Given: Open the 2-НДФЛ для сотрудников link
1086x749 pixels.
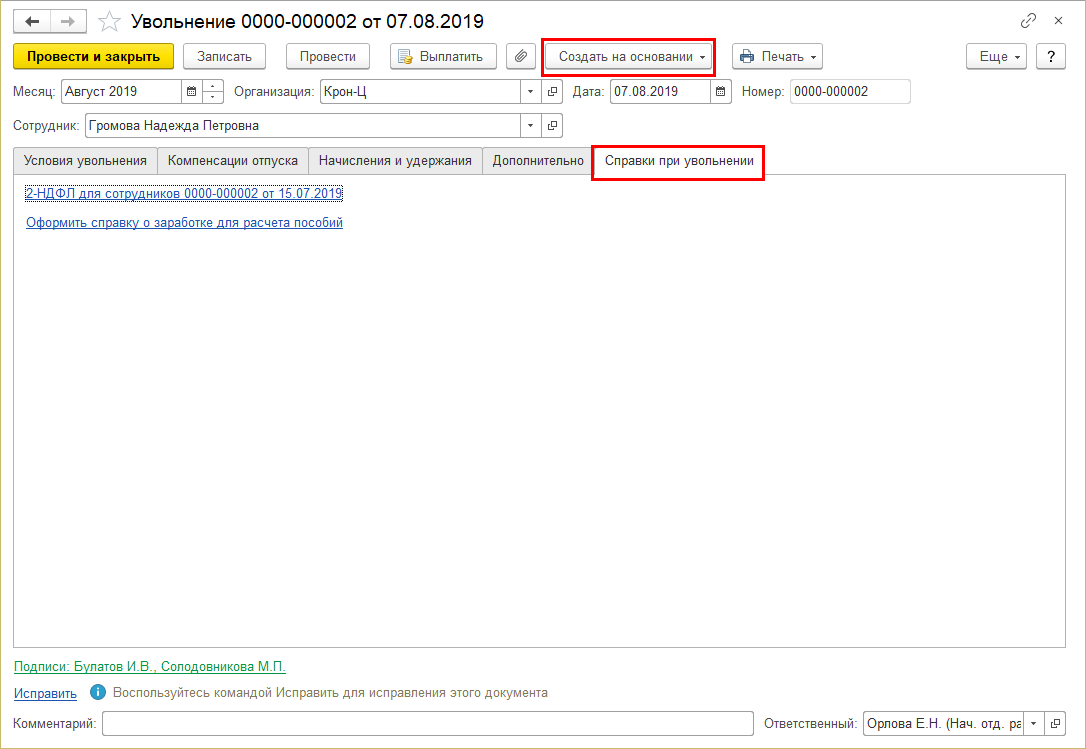Looking at the screenshot, I should point(184,193).
